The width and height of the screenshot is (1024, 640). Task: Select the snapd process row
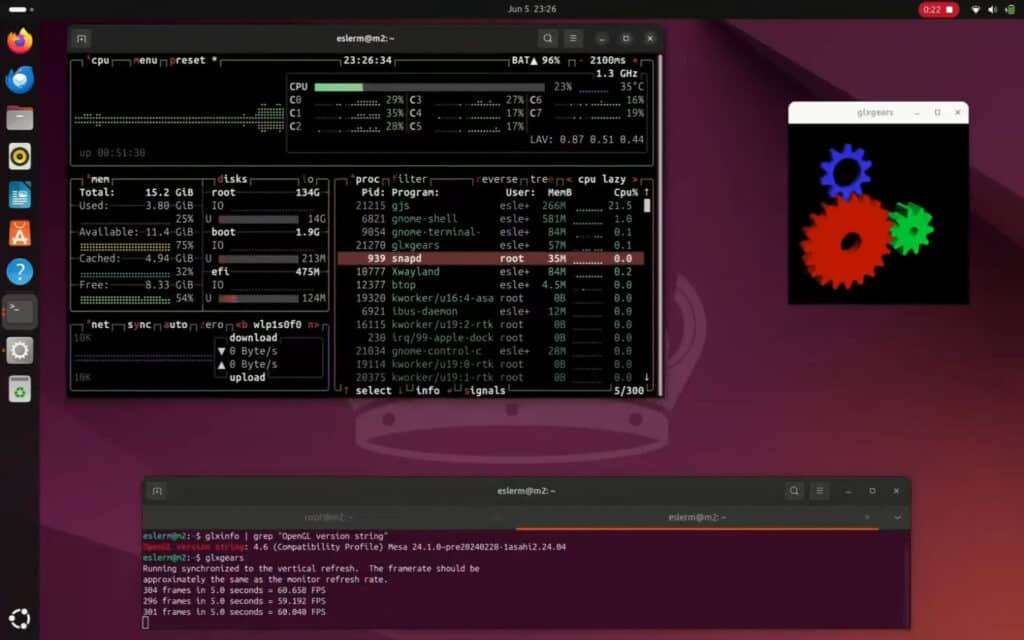coord(490,258)
